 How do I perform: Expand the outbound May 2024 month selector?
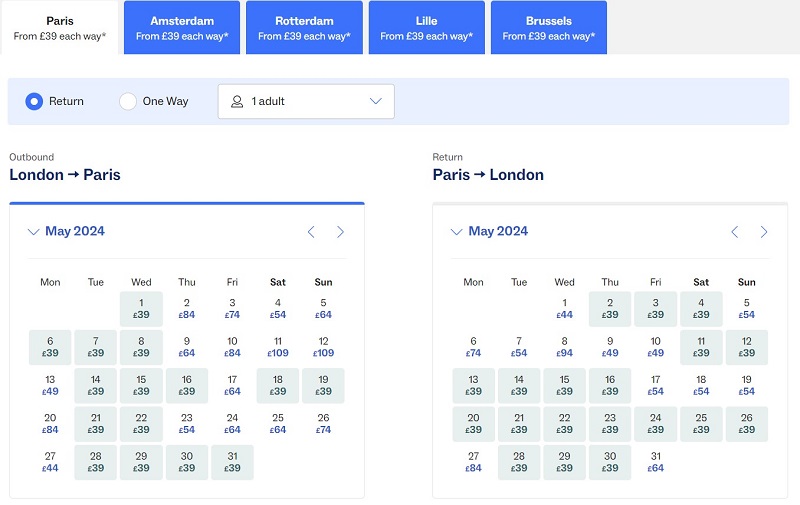pyautogui.click(x=66, y=232)
